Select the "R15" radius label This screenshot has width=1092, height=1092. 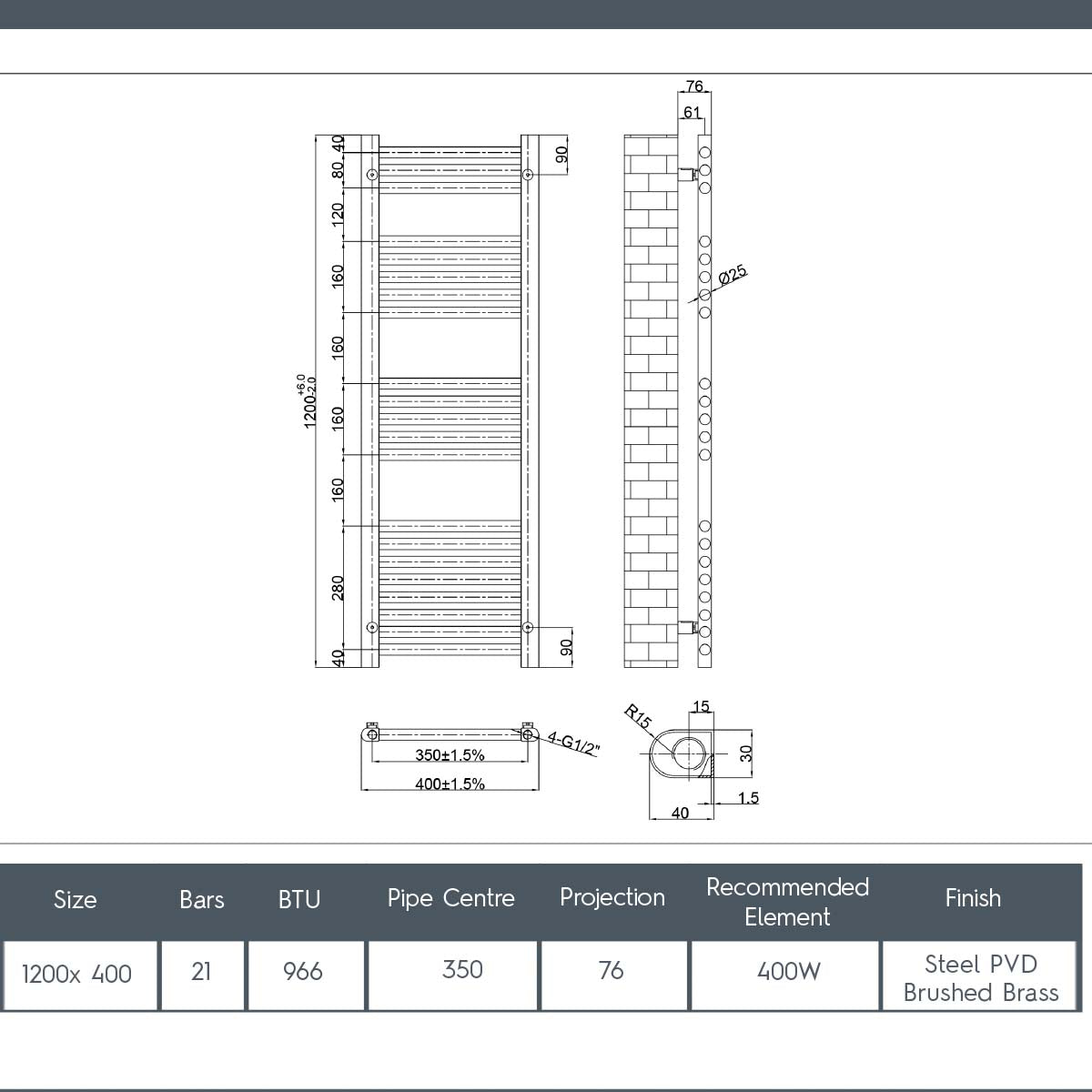click(639, 716)
